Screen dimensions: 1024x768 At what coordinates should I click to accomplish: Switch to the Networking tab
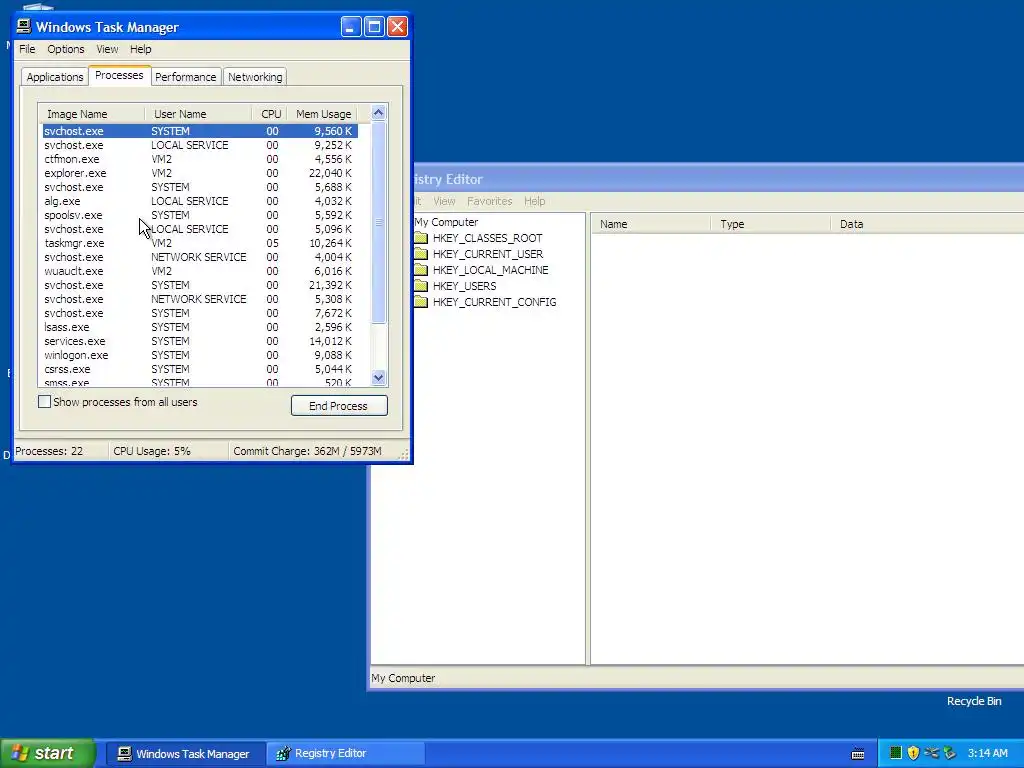tap(255, 76)
